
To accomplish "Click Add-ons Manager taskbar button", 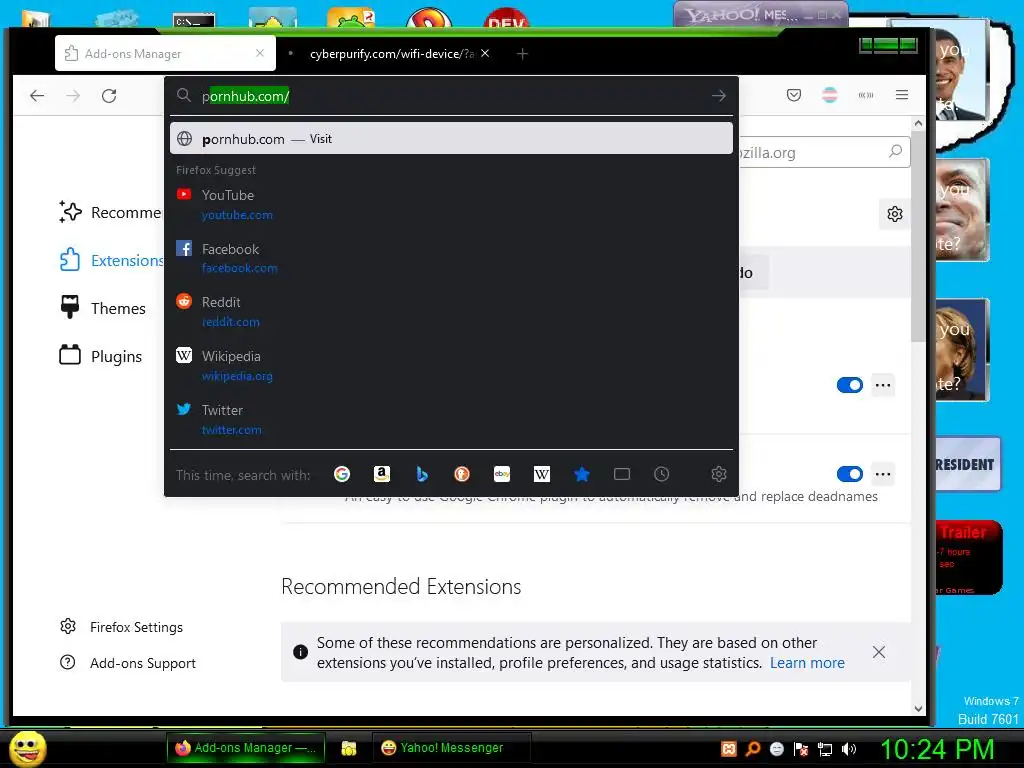I will click(x=245, y=748).
